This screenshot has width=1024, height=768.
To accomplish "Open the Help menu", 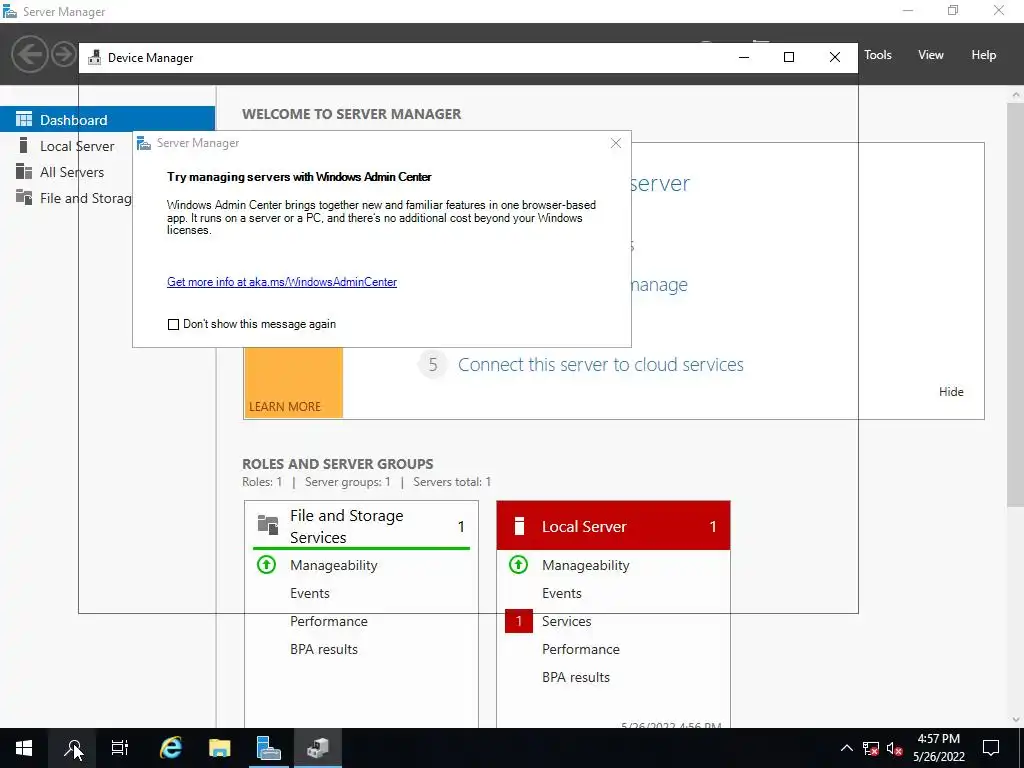I will (x=984, y=55).
